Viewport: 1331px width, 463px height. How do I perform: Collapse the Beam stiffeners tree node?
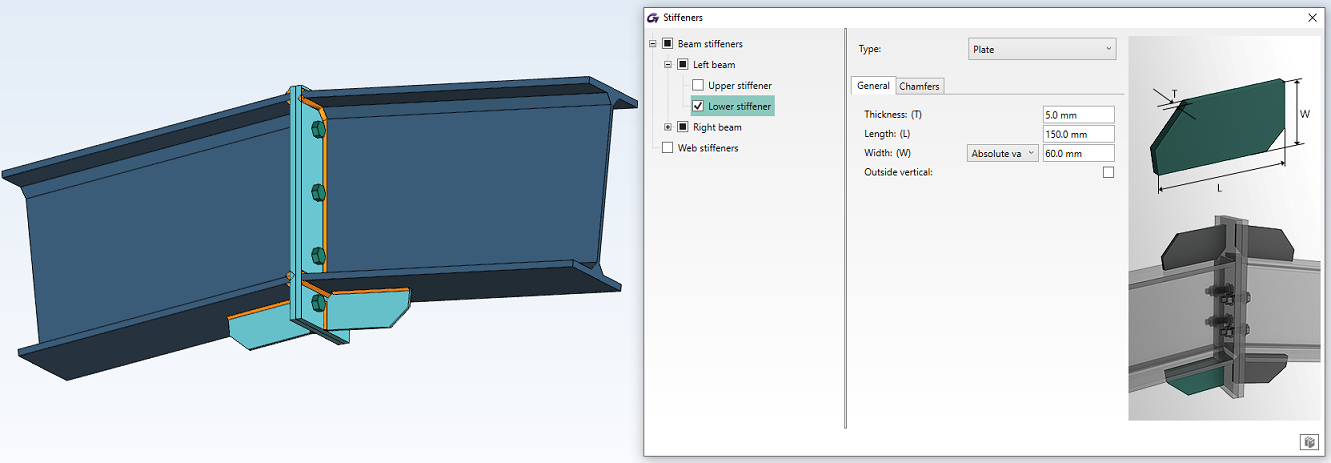tap(653, 44)
